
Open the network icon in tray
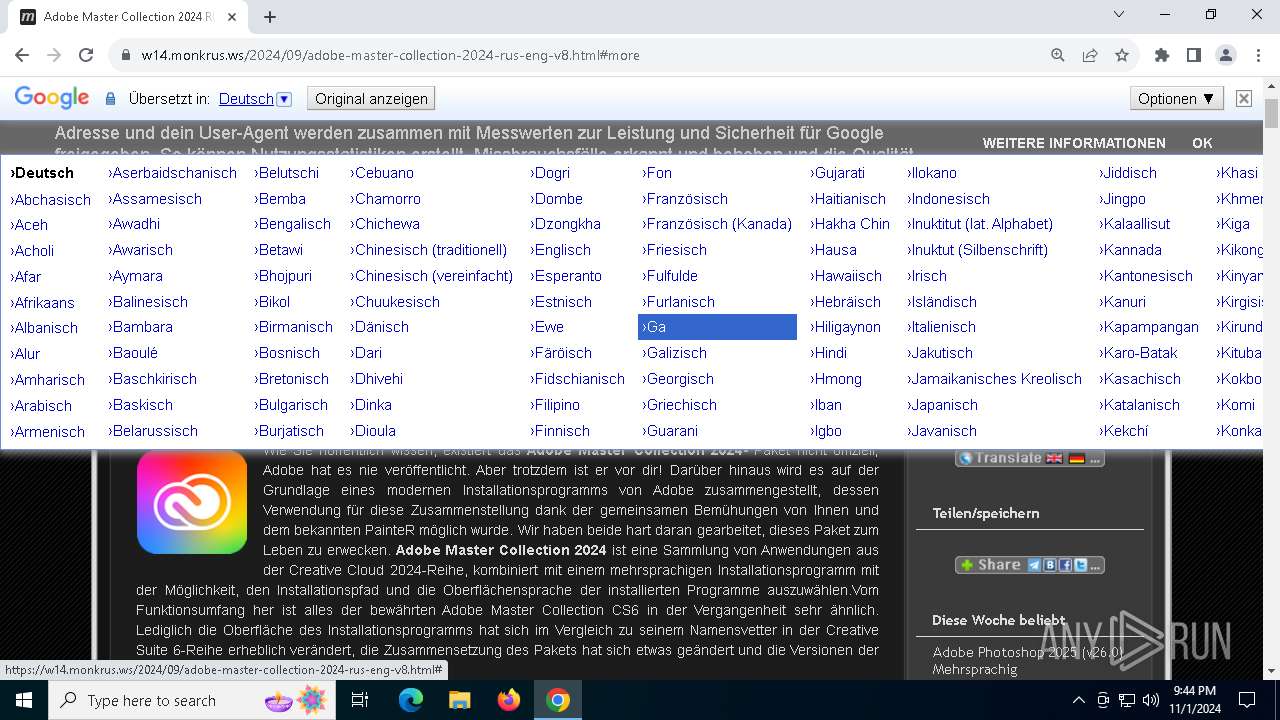pyautogui.click(x=1127, y=700)
